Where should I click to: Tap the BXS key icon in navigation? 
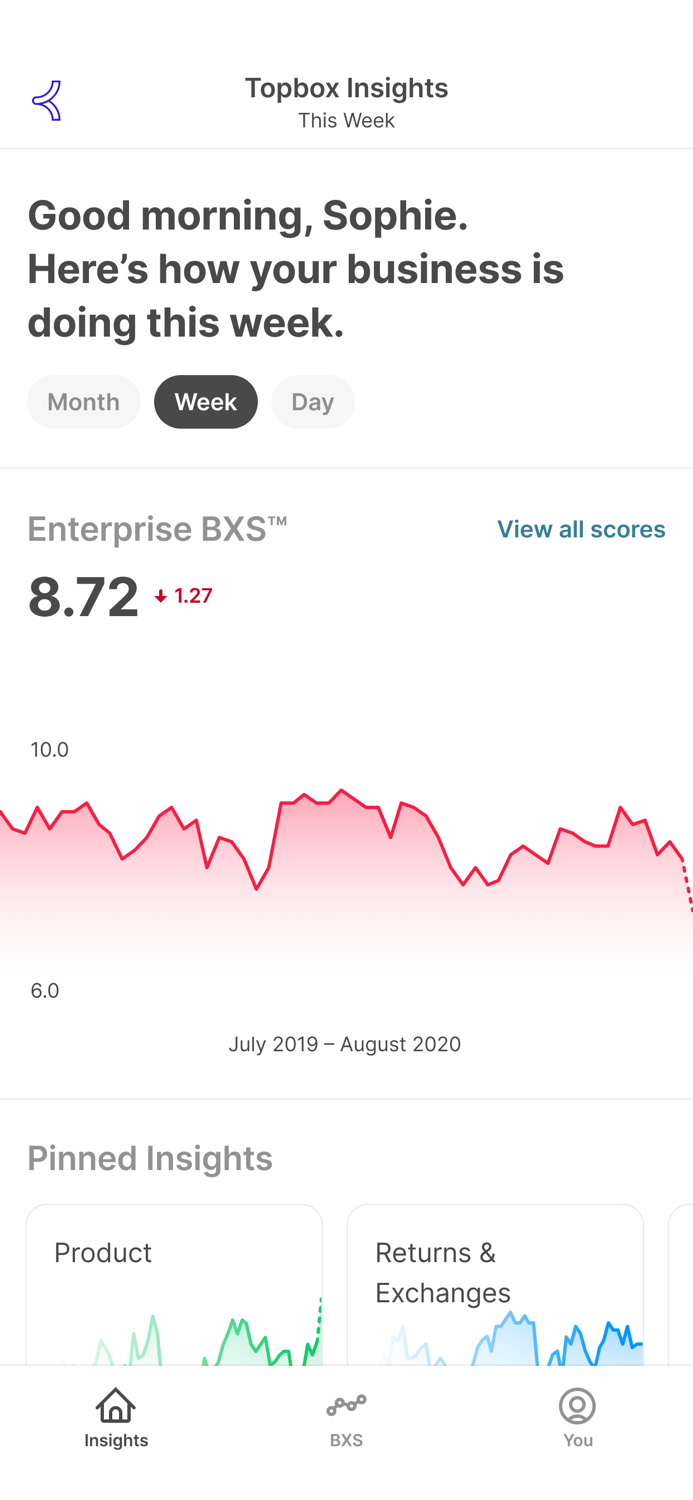tap(346, 1405)
